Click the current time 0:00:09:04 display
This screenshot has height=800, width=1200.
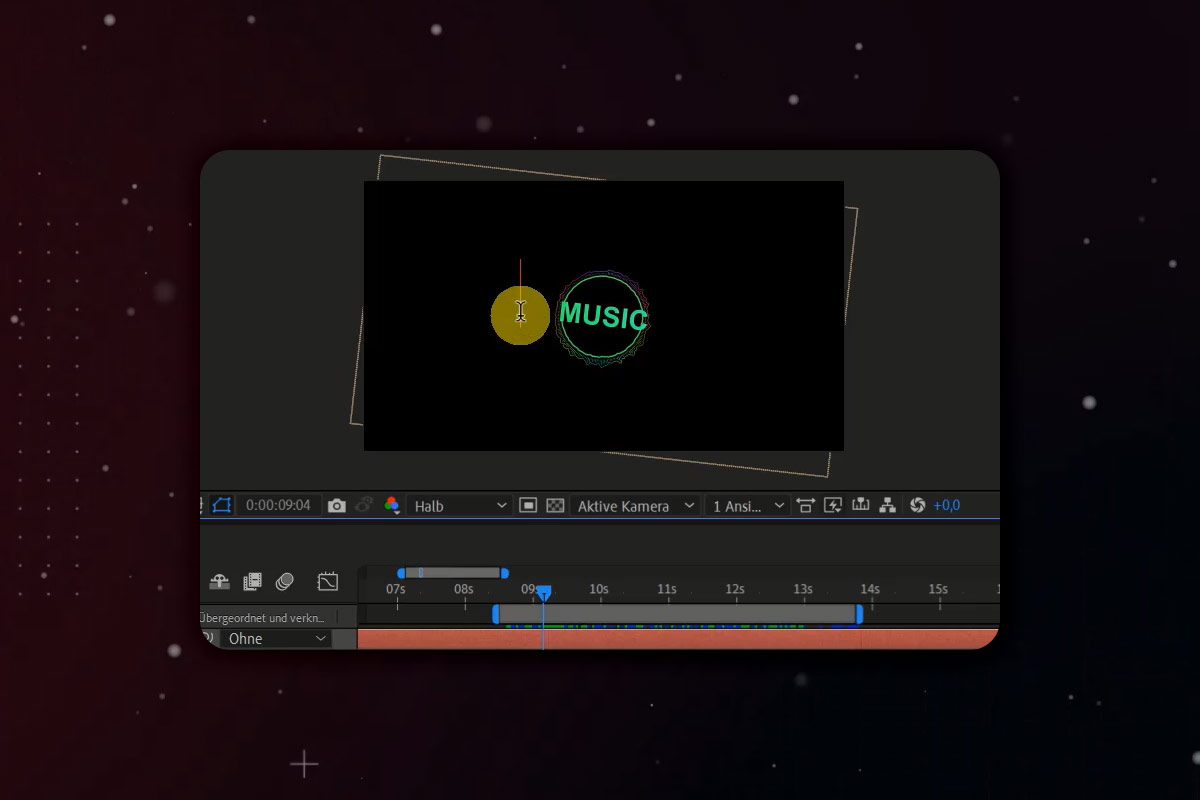(278, 506)
